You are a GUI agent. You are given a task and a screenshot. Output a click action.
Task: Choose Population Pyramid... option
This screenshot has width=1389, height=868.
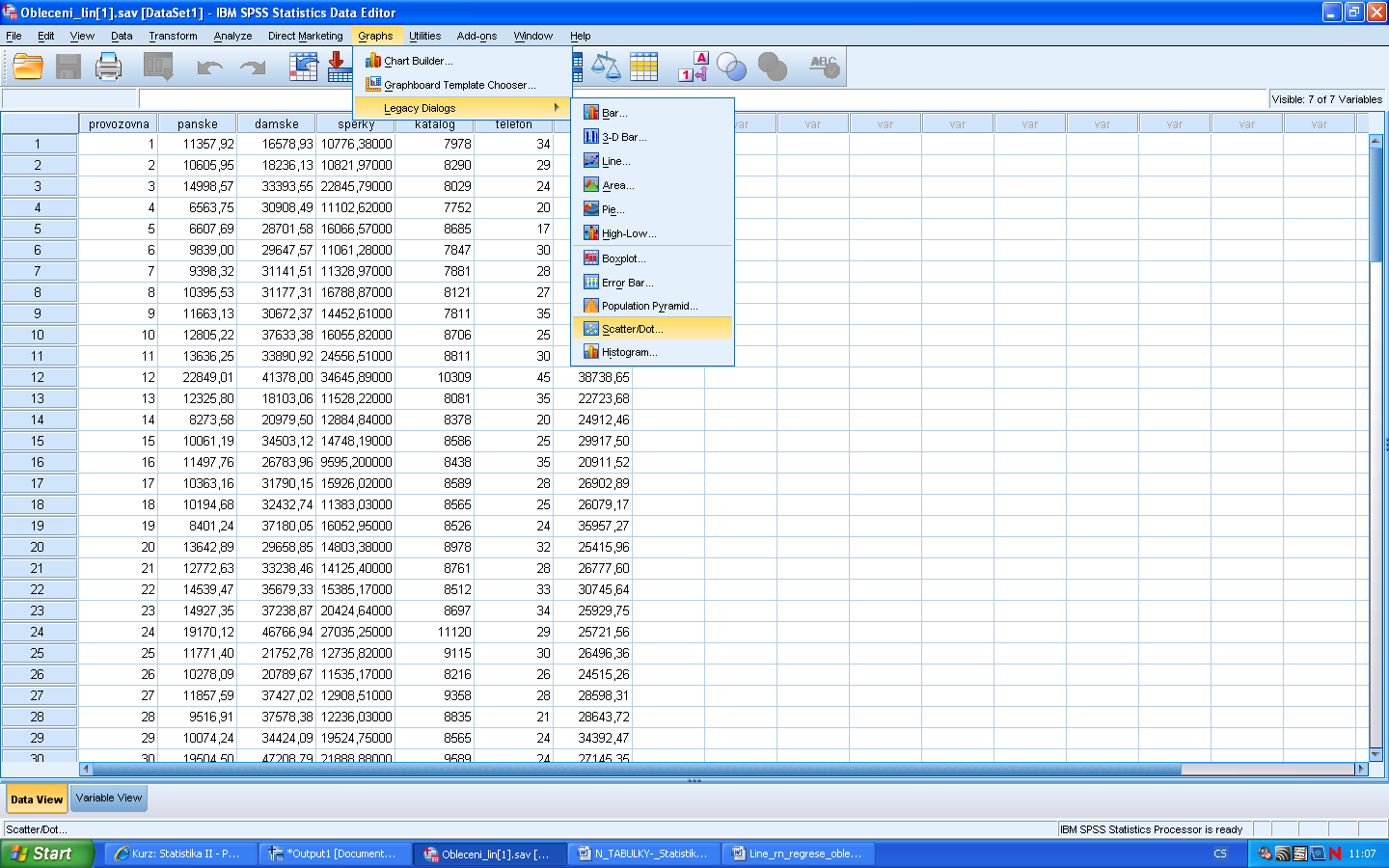click(x=652, y=306)
